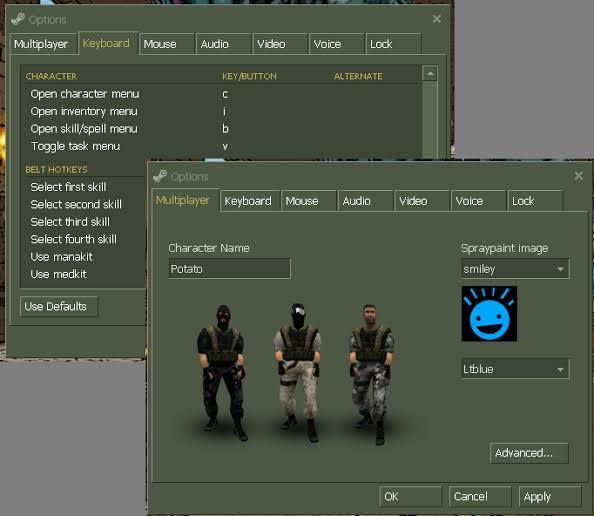
Task: Select 'Select fourth skill' binding row
Action: [x=84, y=239]
